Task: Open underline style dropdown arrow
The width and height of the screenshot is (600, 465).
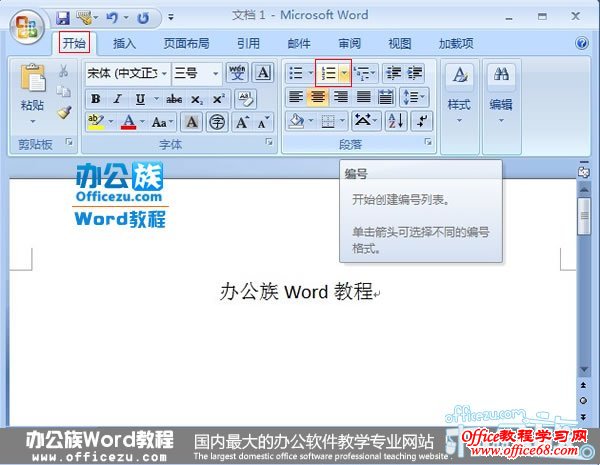Action: coord(156,99)
